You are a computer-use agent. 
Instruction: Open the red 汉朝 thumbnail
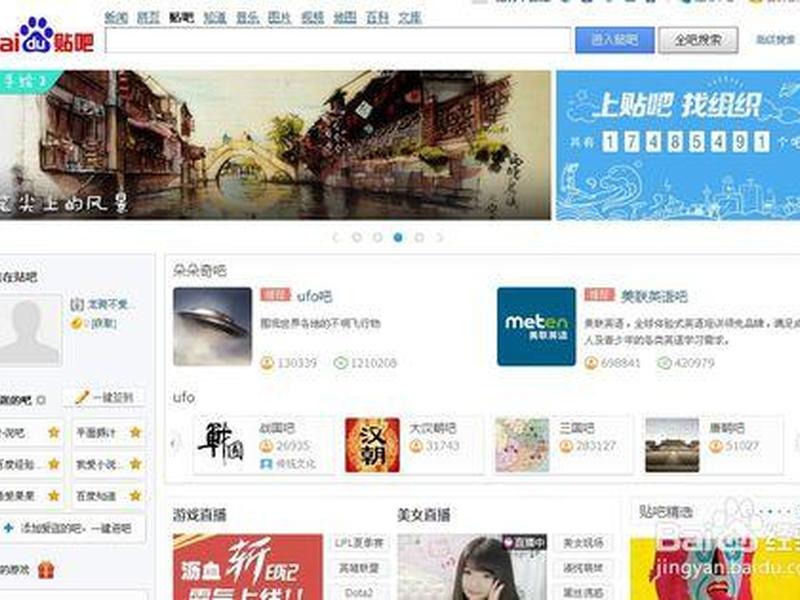tap(372, 445)
